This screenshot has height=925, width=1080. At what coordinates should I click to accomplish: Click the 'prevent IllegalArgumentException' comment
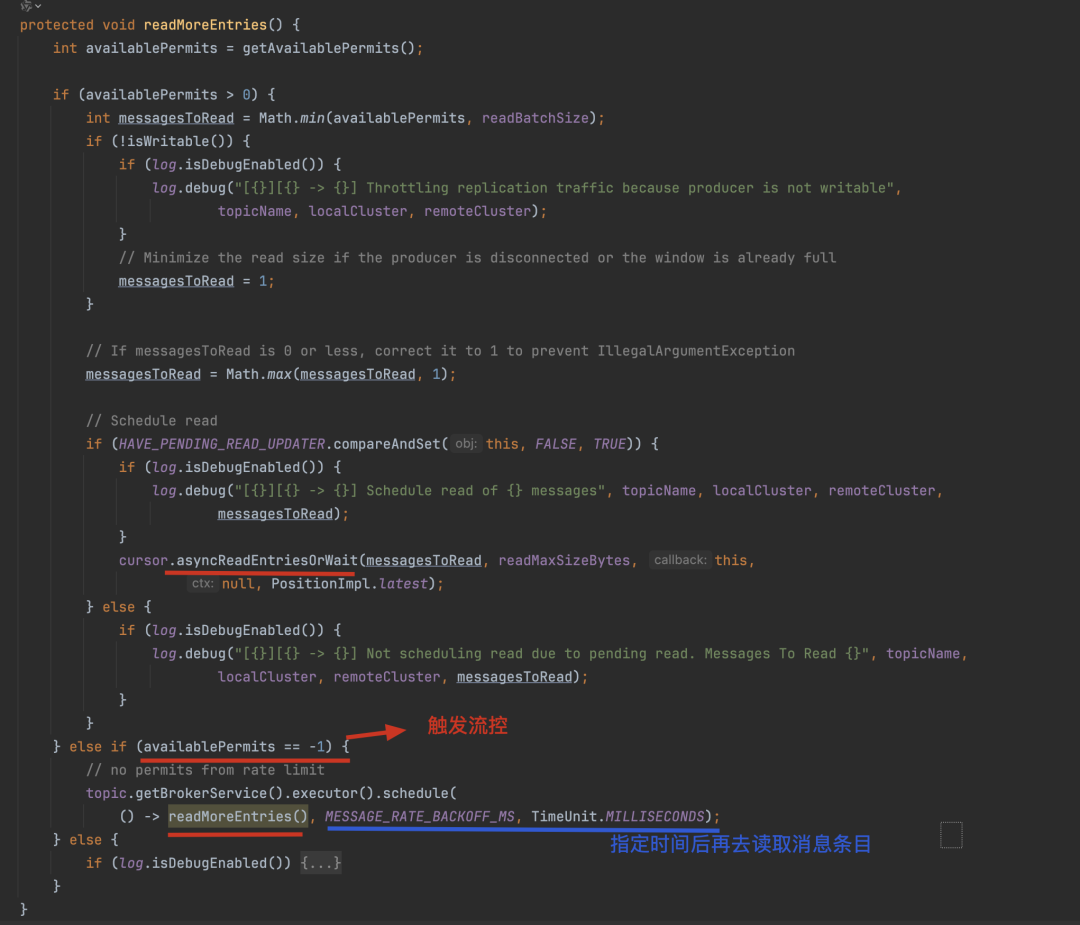[x=439, y=351]
